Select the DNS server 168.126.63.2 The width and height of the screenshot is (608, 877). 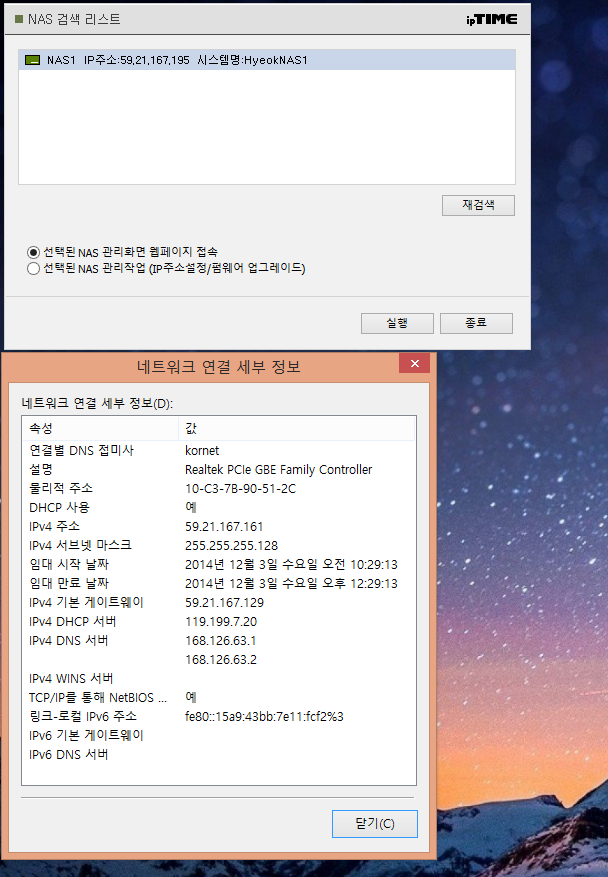[221, 659]
